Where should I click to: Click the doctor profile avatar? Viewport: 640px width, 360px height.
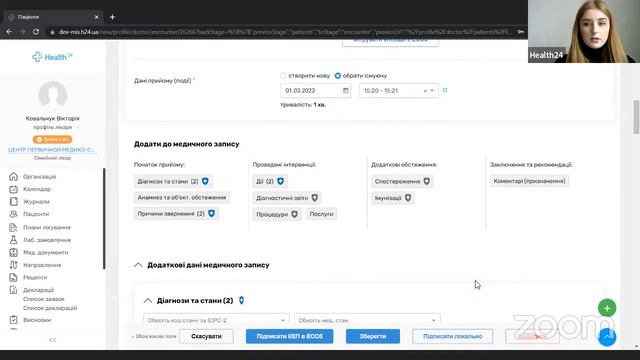[53, 95]
